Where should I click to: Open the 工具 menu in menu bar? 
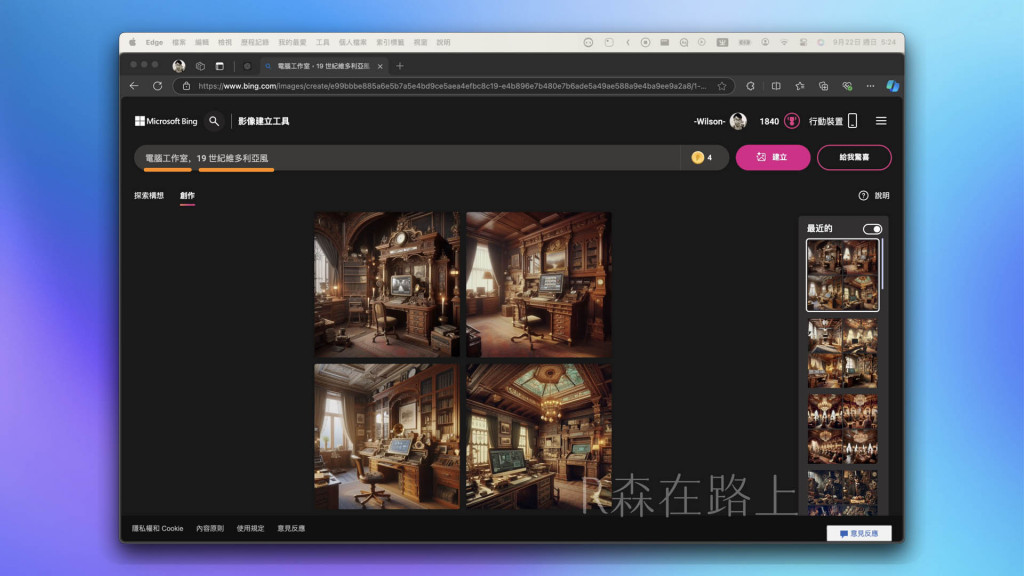coord(323,42)
